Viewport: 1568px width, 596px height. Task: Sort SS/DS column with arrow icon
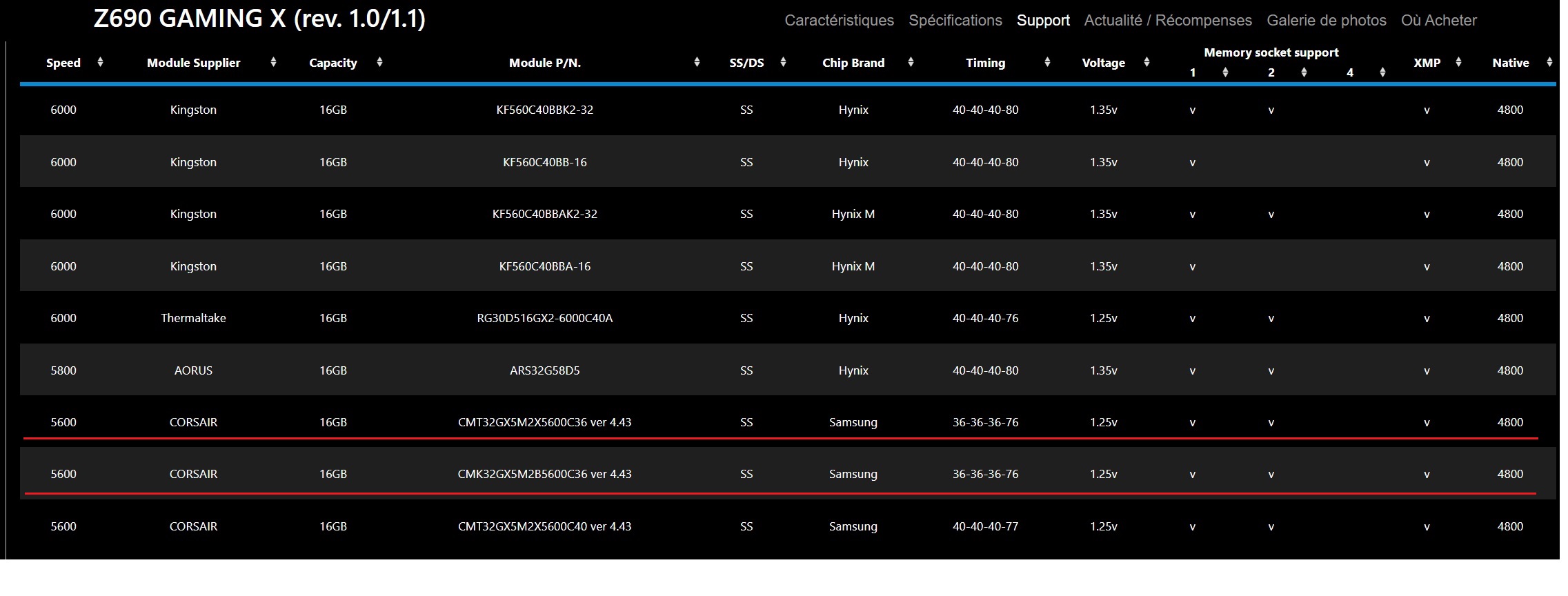click(x=783, y=62)
